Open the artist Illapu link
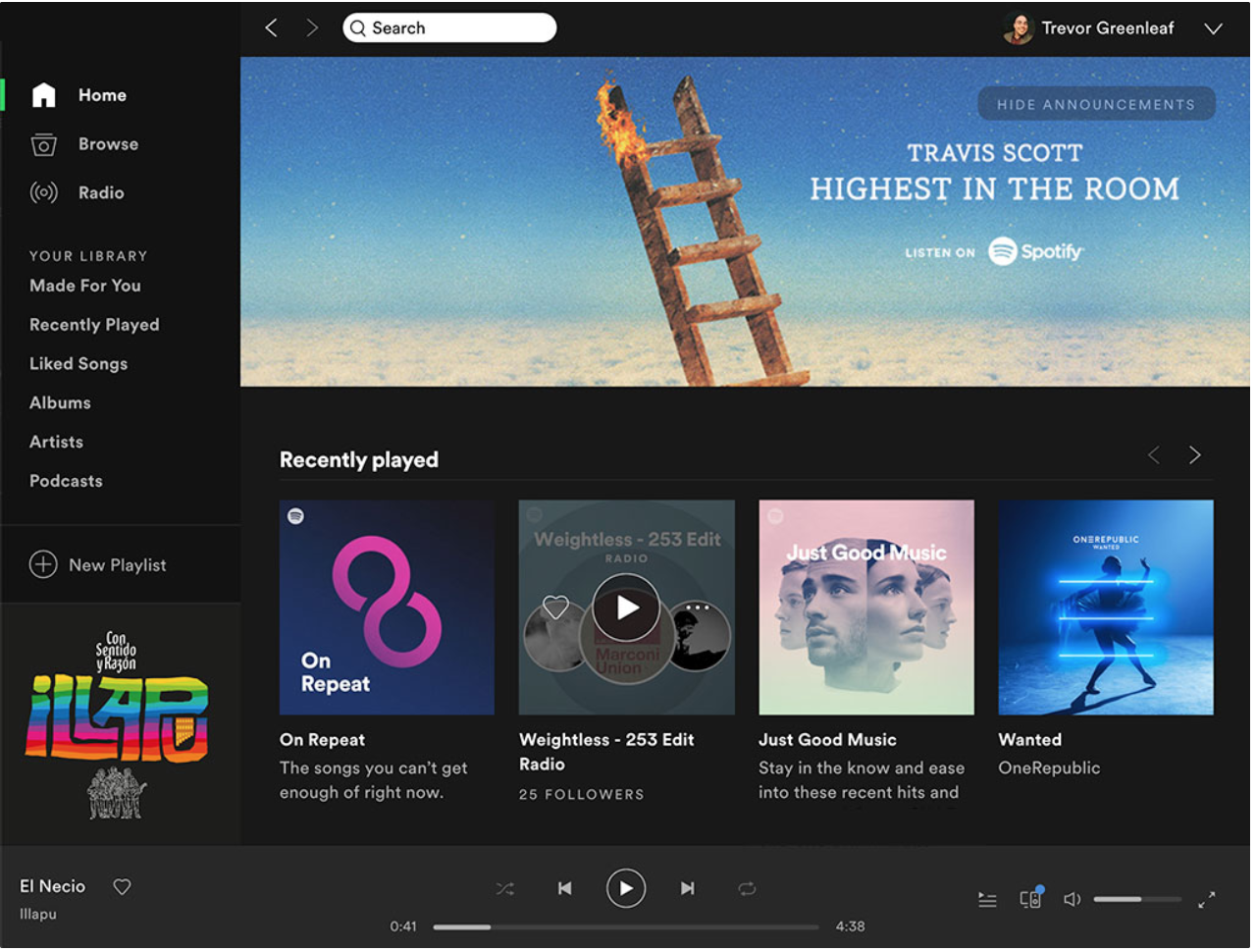The height and width of the screenshot is (952, 1256). pyautogui.click(x=38, y=914)
